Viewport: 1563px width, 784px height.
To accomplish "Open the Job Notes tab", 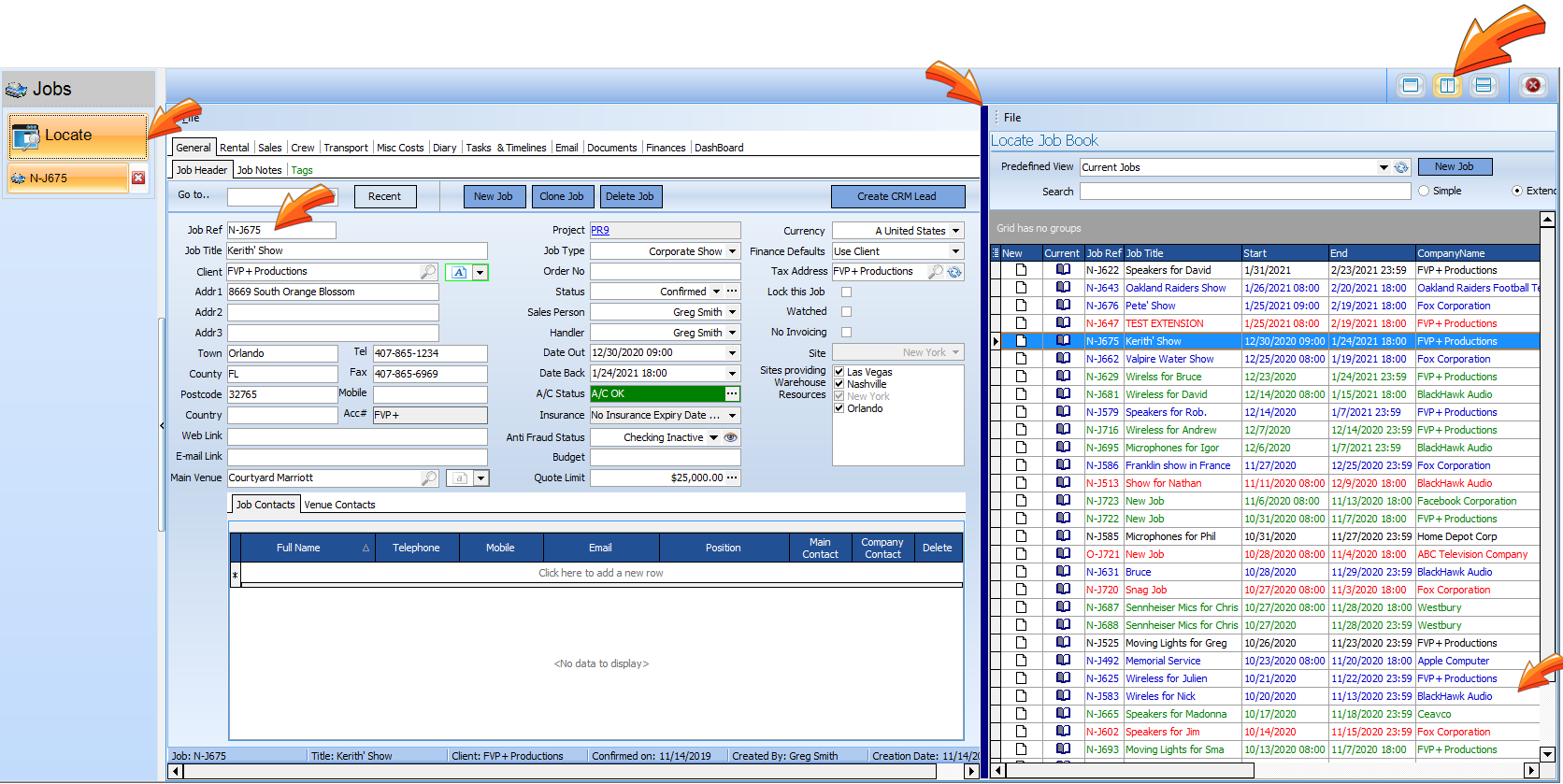I will (x=259, y=170).
